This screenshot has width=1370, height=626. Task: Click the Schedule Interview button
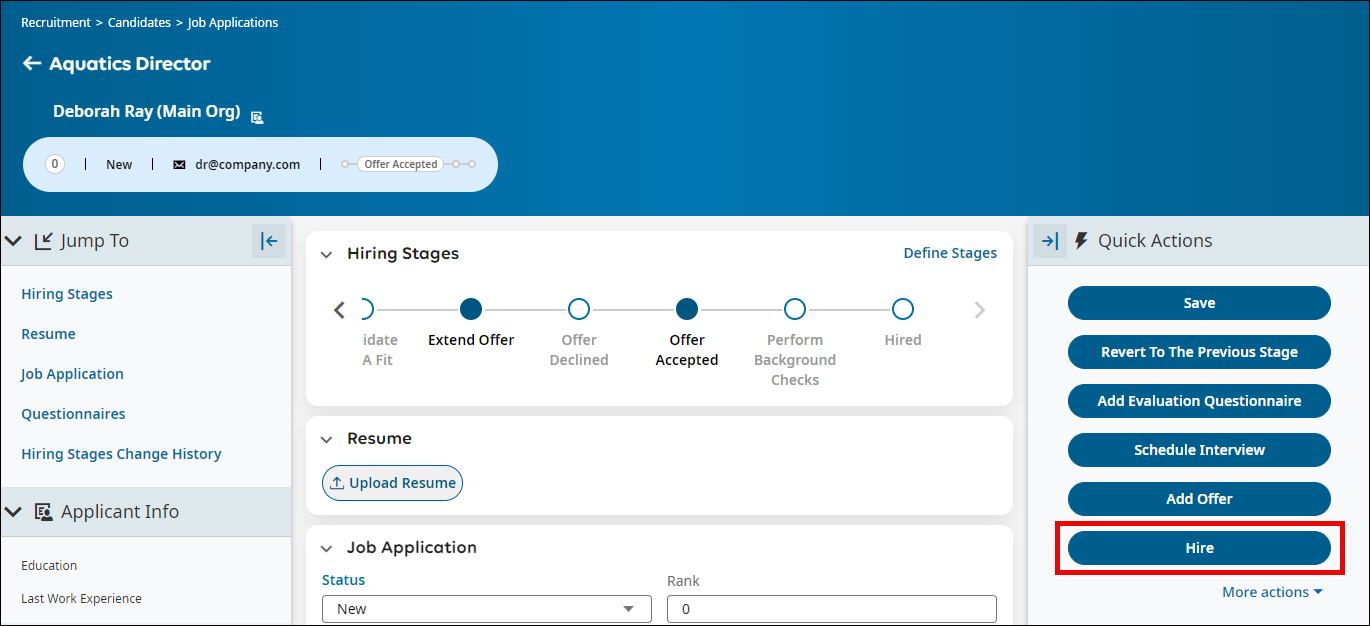[x=1199, y=450]
